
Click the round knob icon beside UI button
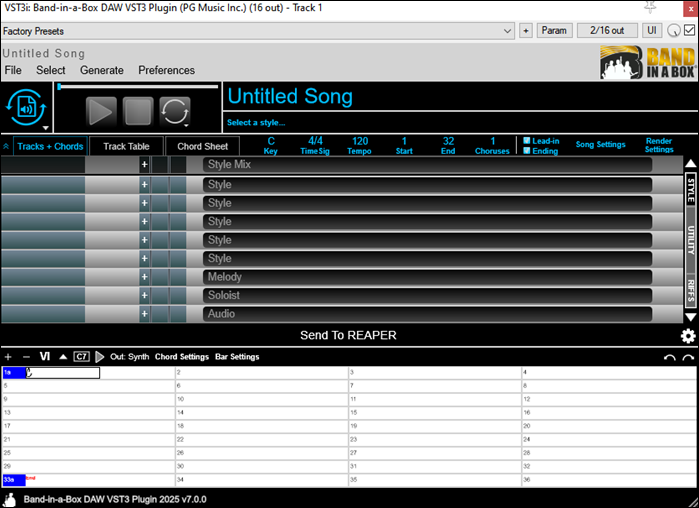pyautogui.click(x=674, y=30)
